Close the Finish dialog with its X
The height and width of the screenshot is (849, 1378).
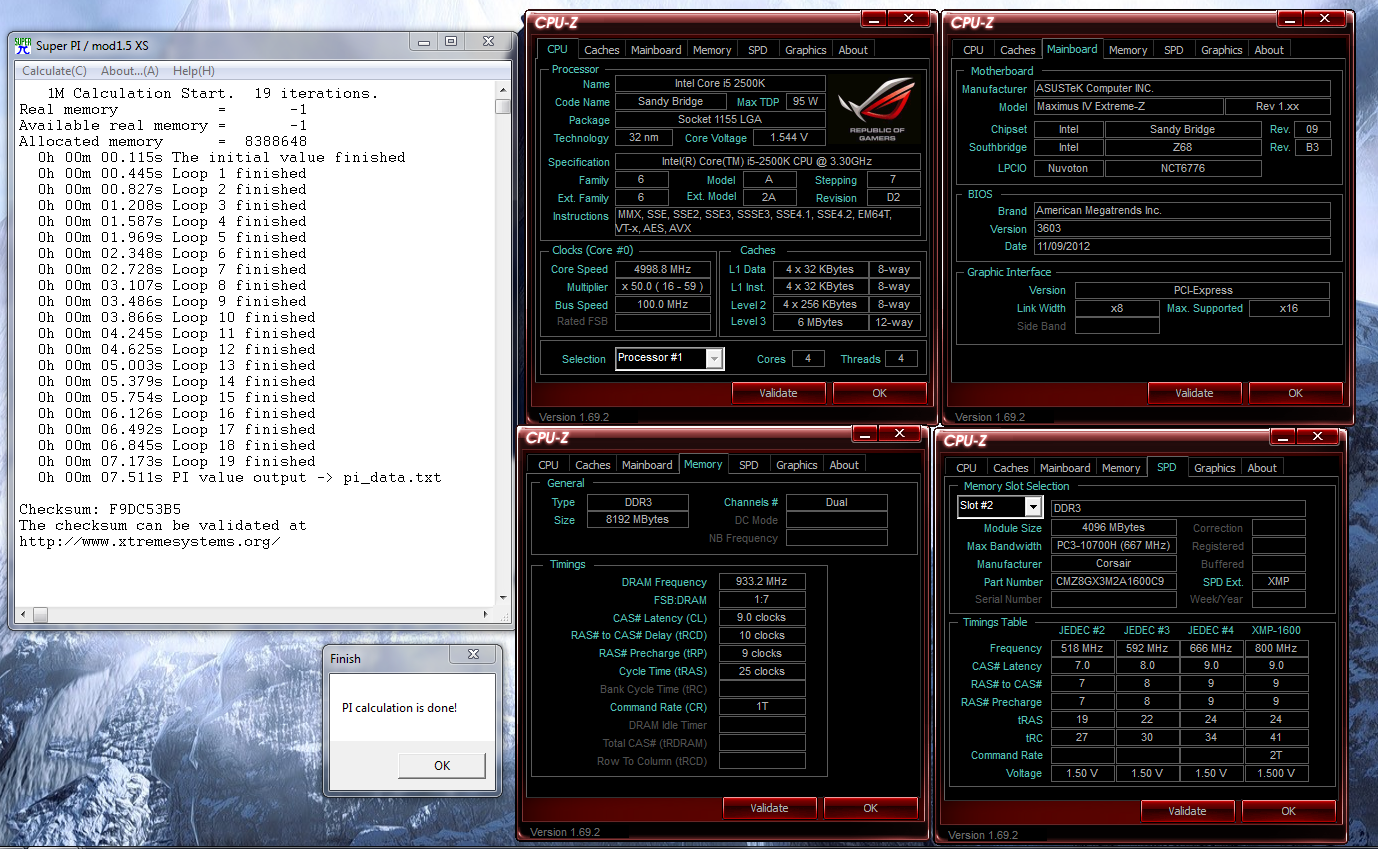(474, 654)
